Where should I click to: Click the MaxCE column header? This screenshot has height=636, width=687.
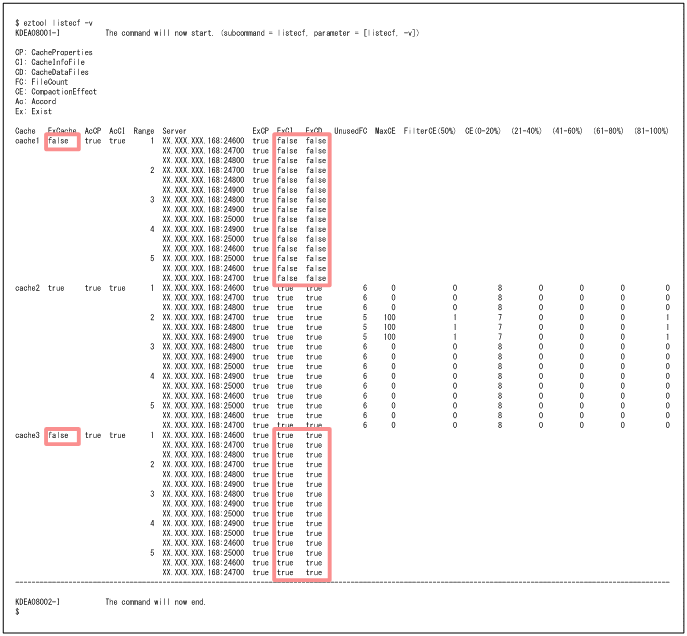click(387, 131)
